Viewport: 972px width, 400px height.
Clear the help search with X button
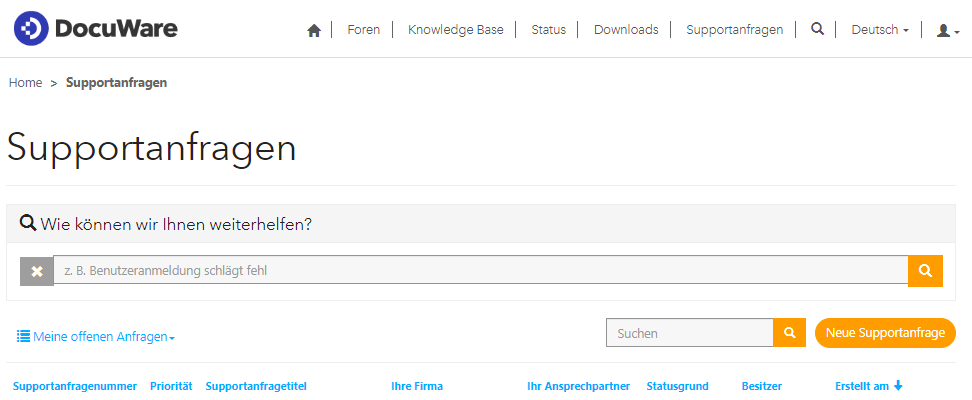pos(37,270)
